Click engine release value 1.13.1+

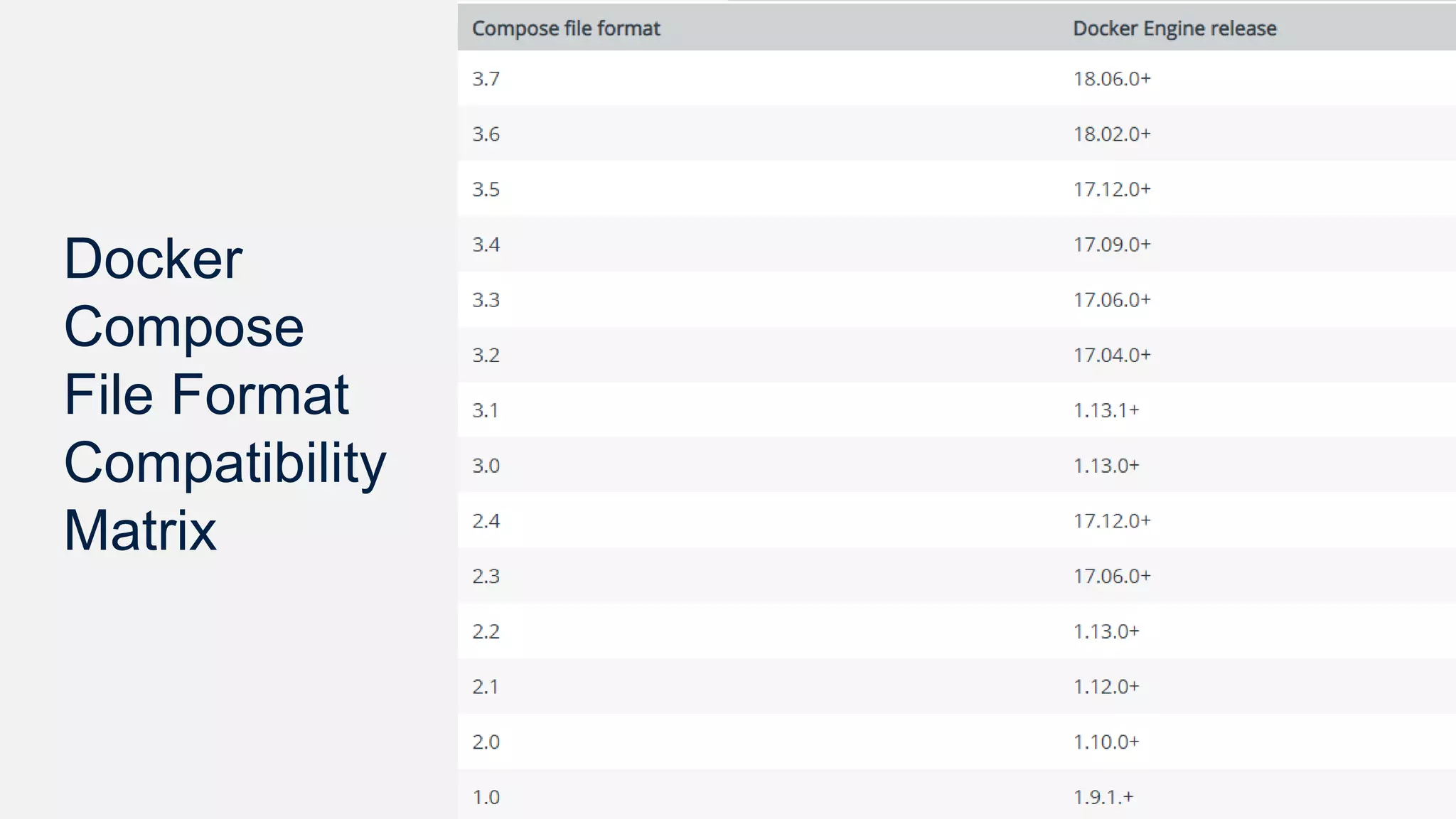coord(1106,410)
